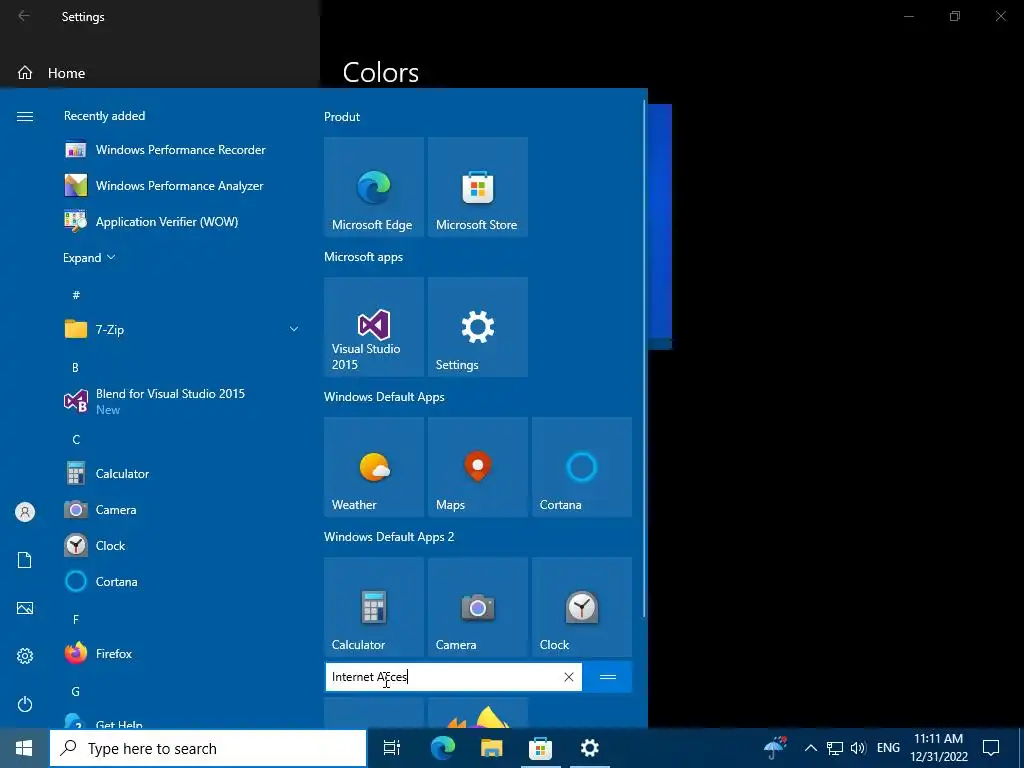Open Clock in the app list
Image resolution: width=1024 pixels, height=768 pixels.
point(181,545)
